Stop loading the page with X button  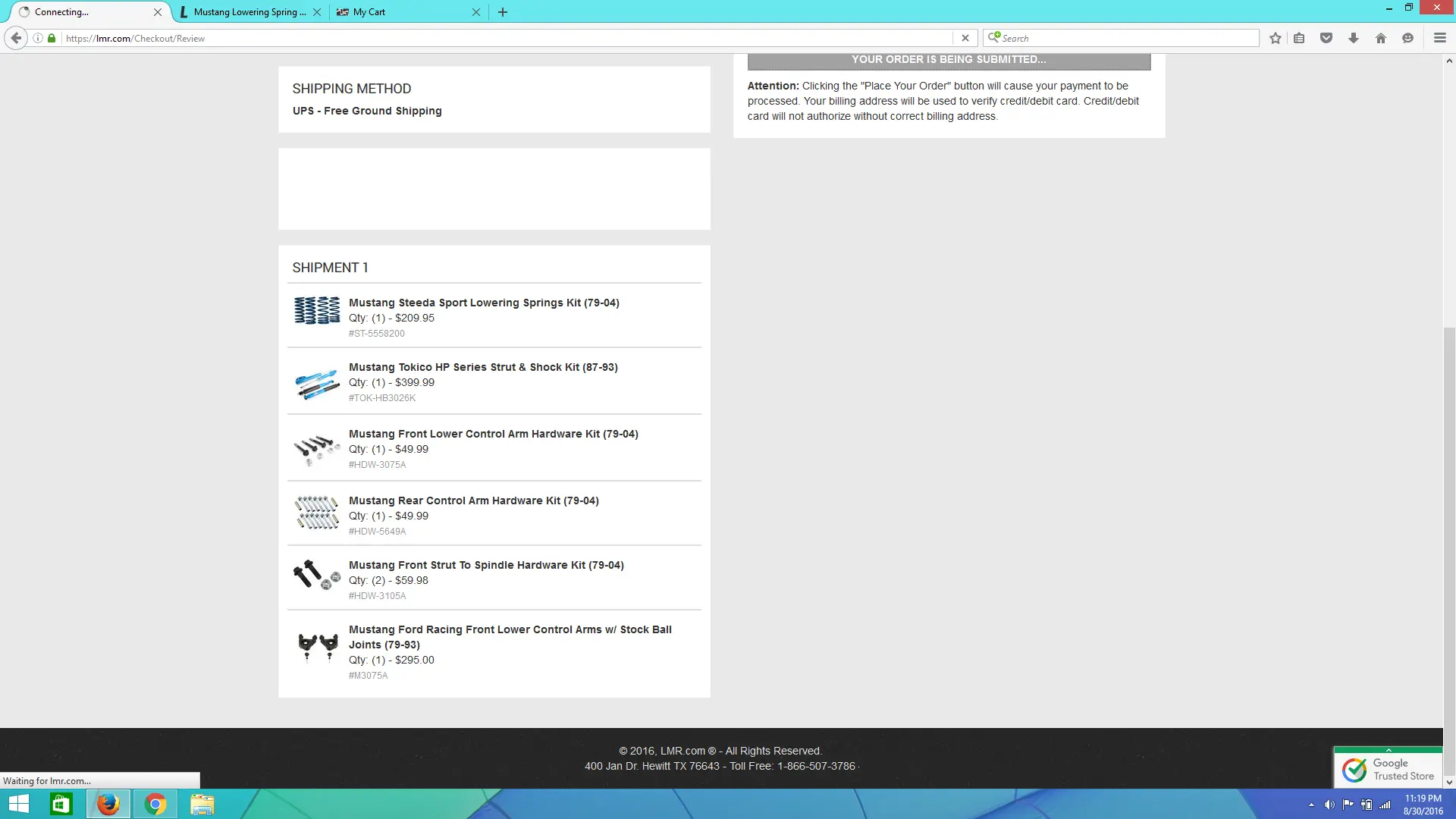point(965,38)
